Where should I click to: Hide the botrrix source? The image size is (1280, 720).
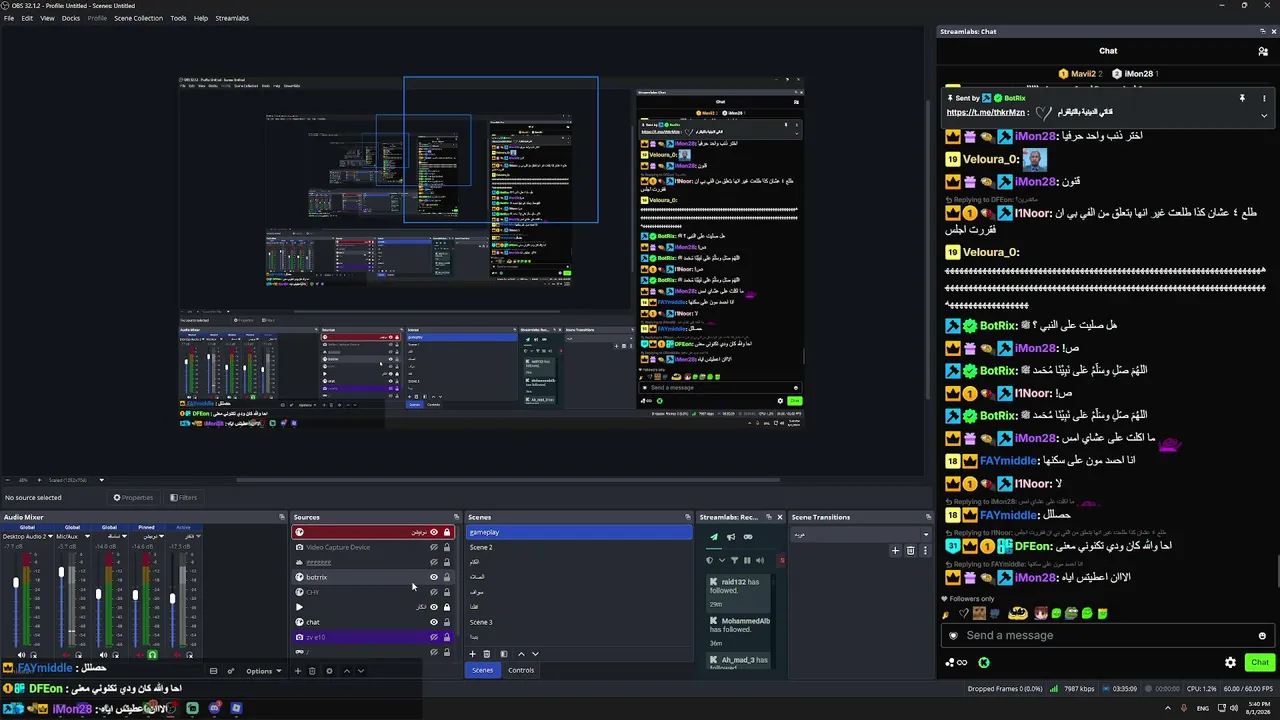point(434,577)
